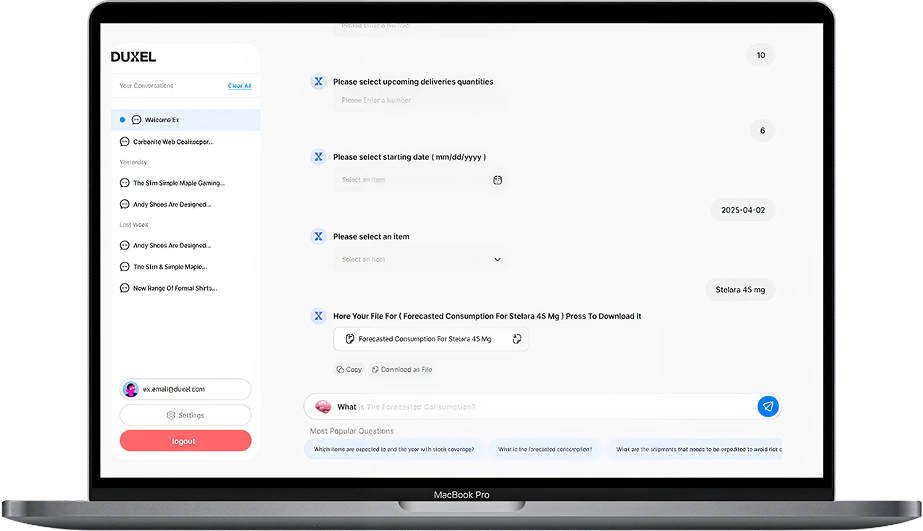Image resolution: width=923 pixels, height=531 pixels.
Task: Click the user avatar next to ex.email@duxel.com
Action: 131,389
